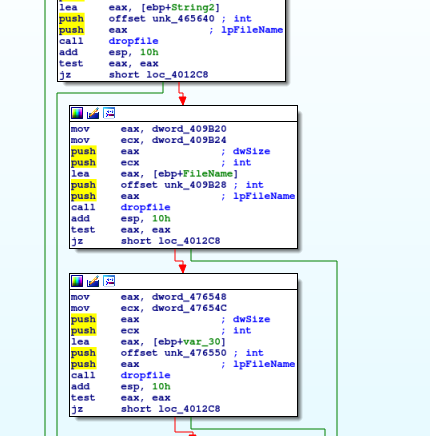Click dword_47654C in the mov ecx instruction

pyautogui.click(x=189, y=308)
